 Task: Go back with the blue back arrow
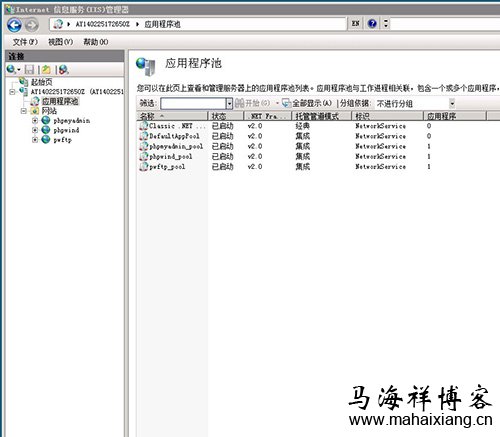[14, 25]
